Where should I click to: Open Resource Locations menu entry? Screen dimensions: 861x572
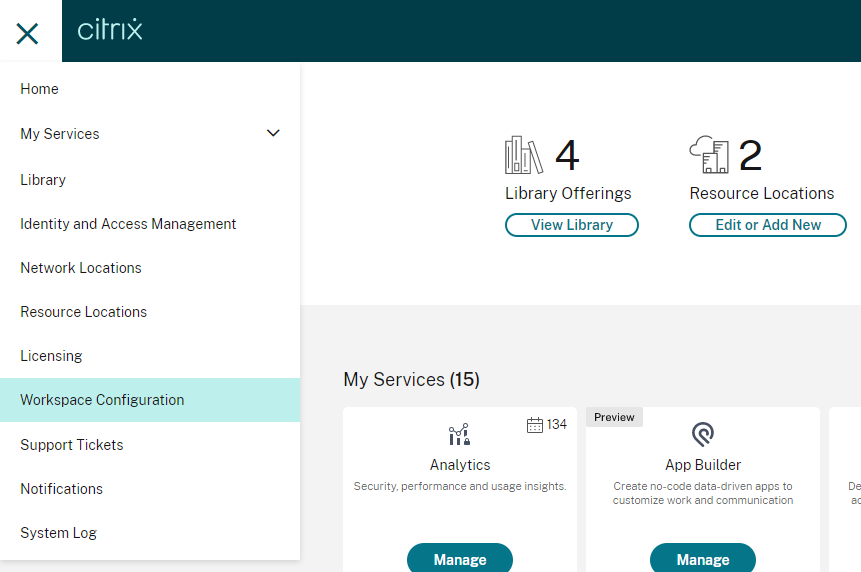[x=84, y=312]
